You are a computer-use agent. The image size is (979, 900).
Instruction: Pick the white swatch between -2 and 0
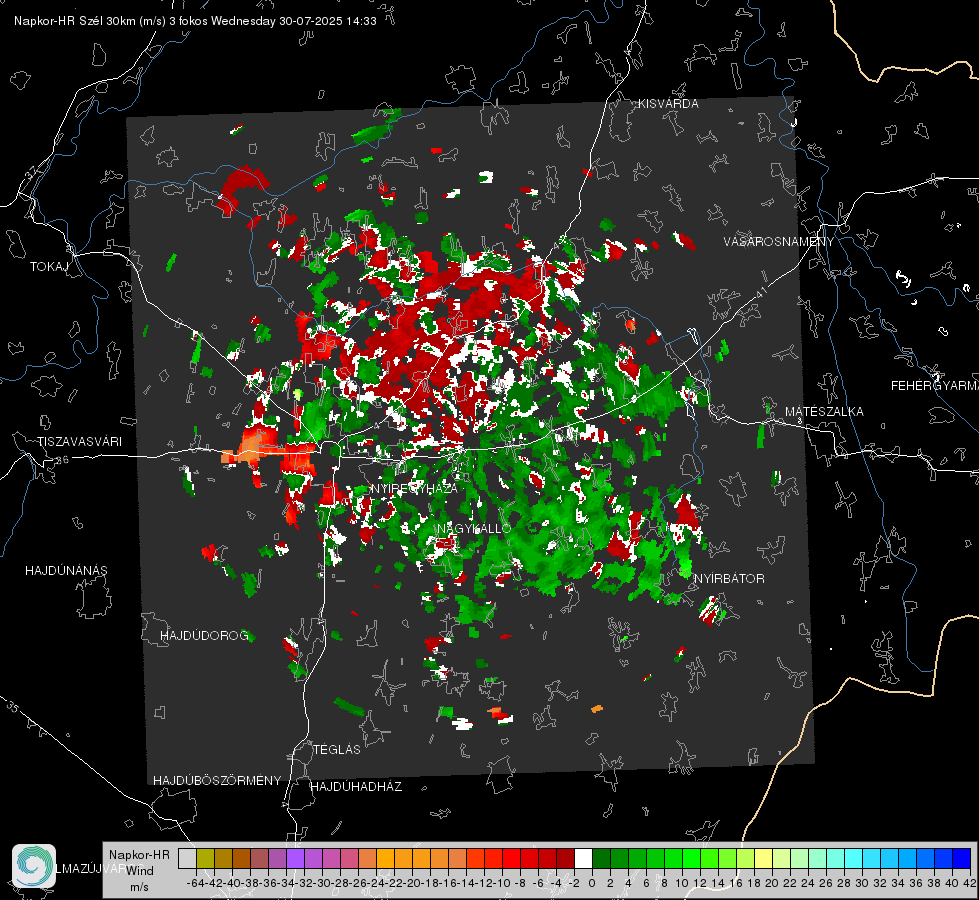pyautogui.click(x=583, y=858)
